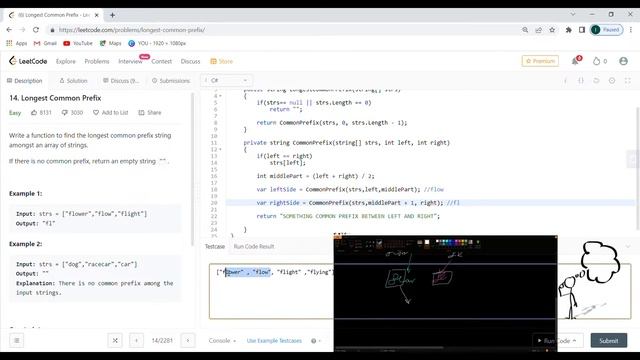
Task: Click inside the testcase input box
Action: tap(271, 291)
